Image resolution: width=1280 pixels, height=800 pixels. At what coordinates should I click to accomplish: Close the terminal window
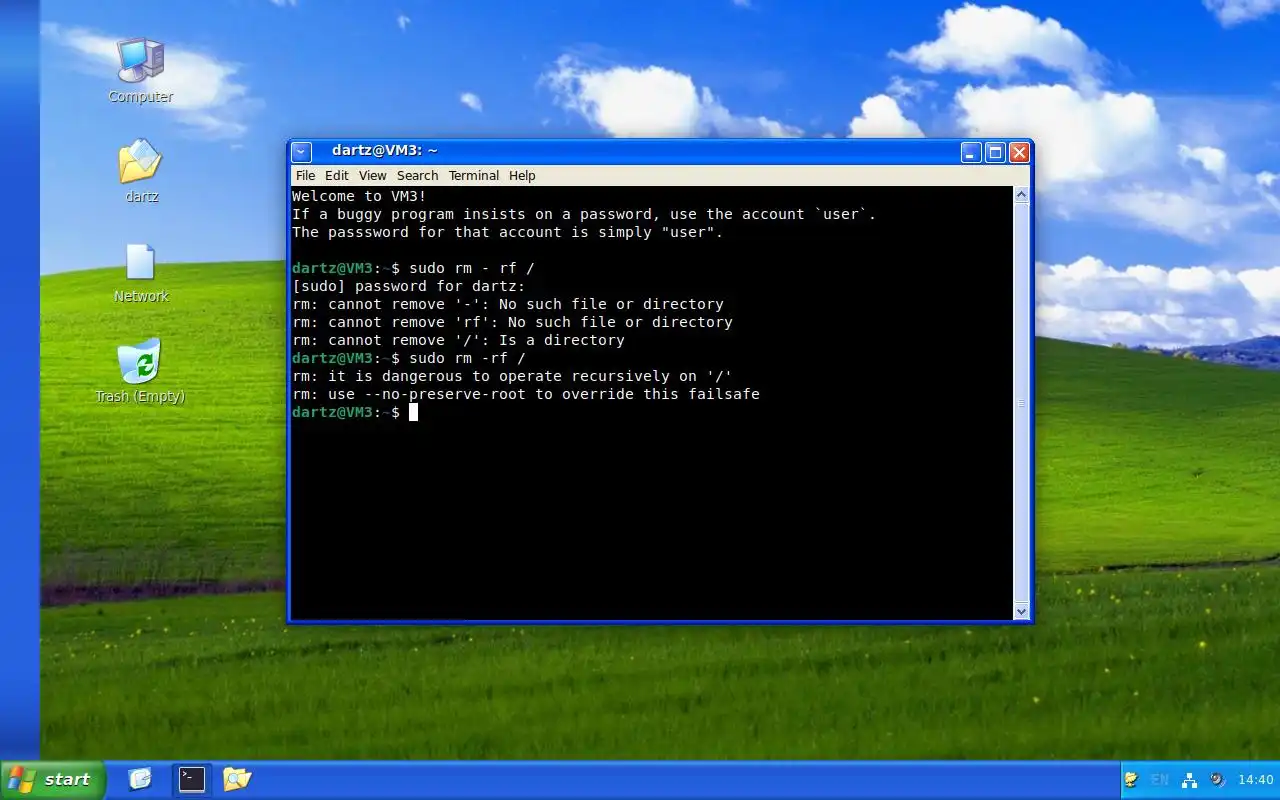(1019, 152)
